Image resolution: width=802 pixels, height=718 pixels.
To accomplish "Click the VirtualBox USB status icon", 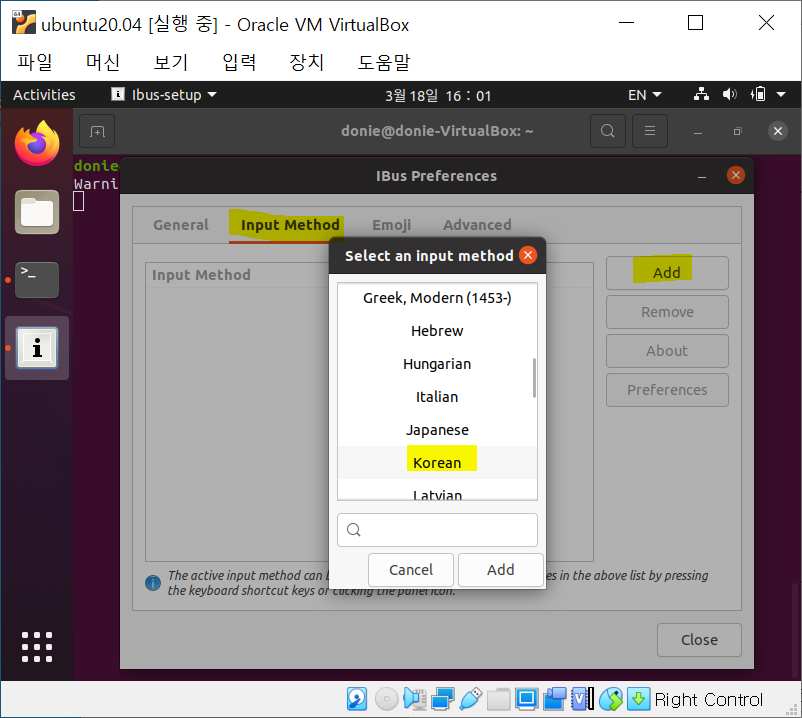I will click(471, 699).
